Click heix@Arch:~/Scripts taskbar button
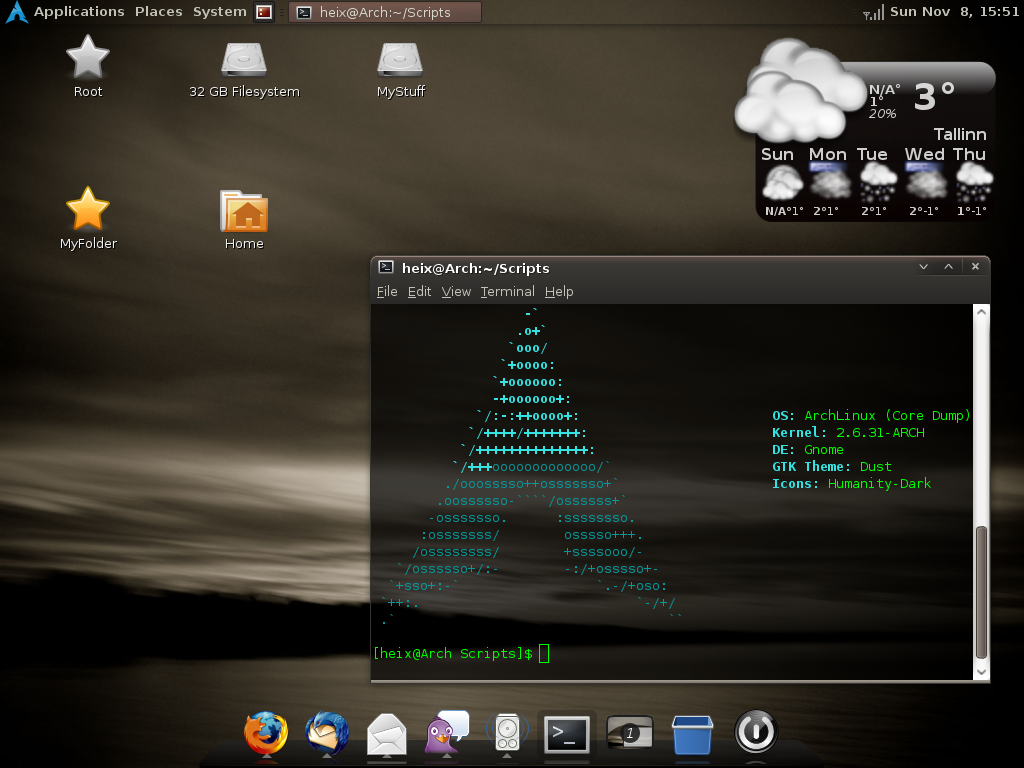The height and width of the screenshot is (768, 1024). 385,12
